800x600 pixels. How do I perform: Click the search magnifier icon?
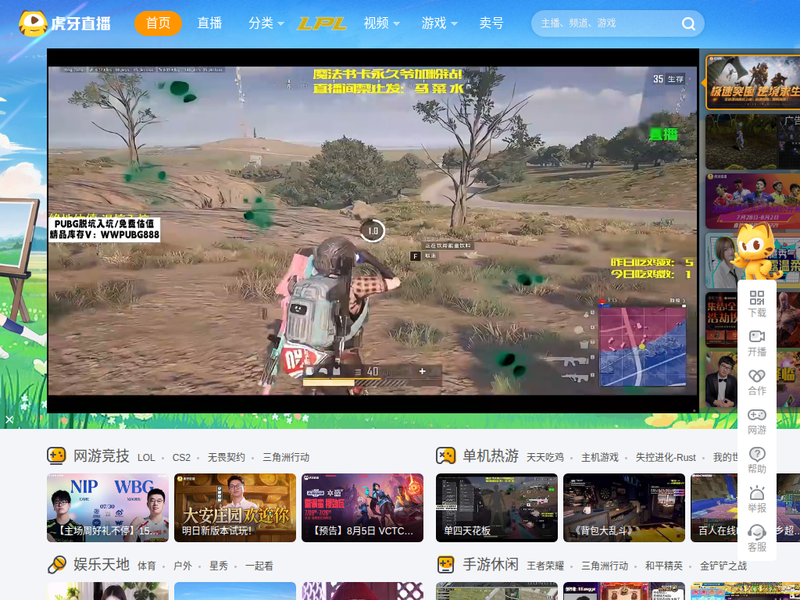click(688, 23)
